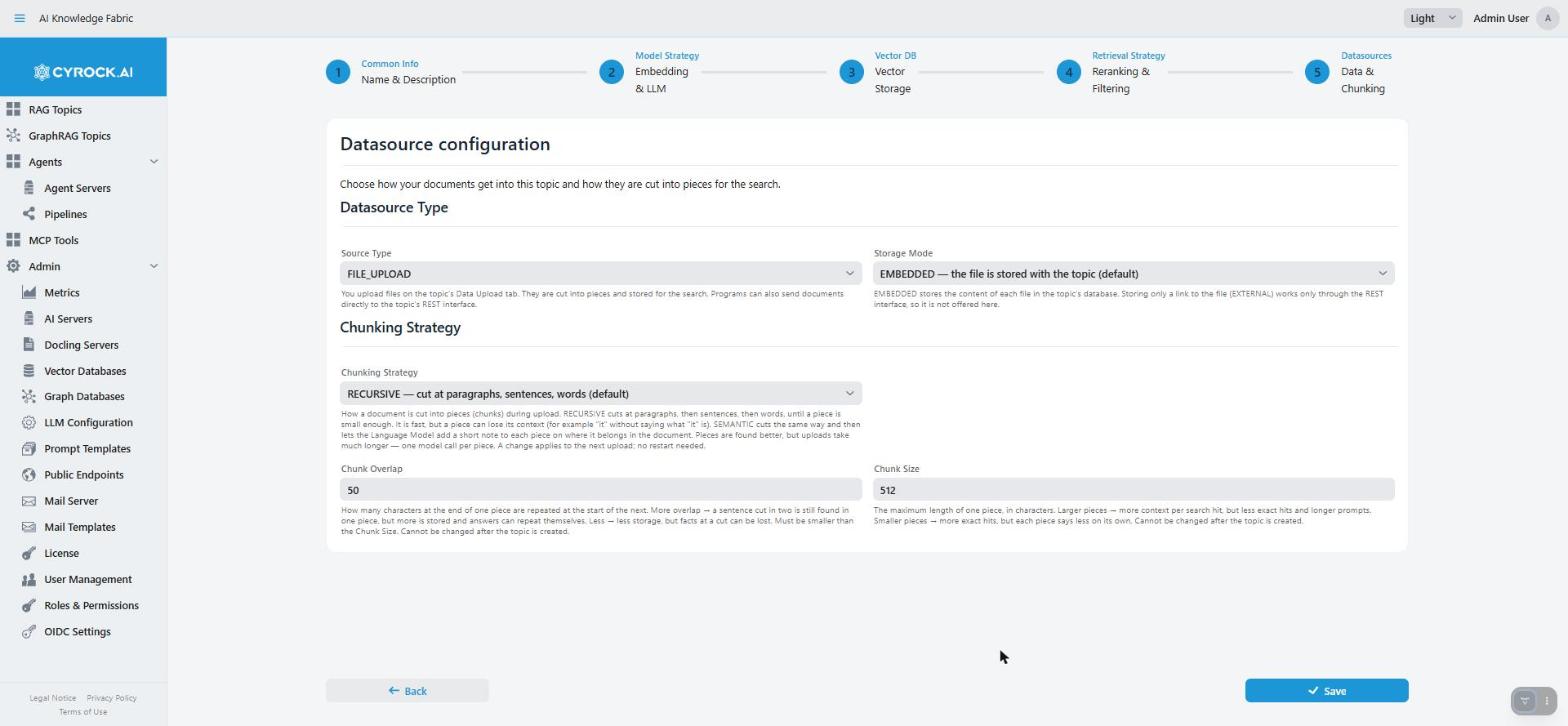Click the Agent Servers icon
1568x726 pixels.
pyautogui.click(x=29, y=188)
